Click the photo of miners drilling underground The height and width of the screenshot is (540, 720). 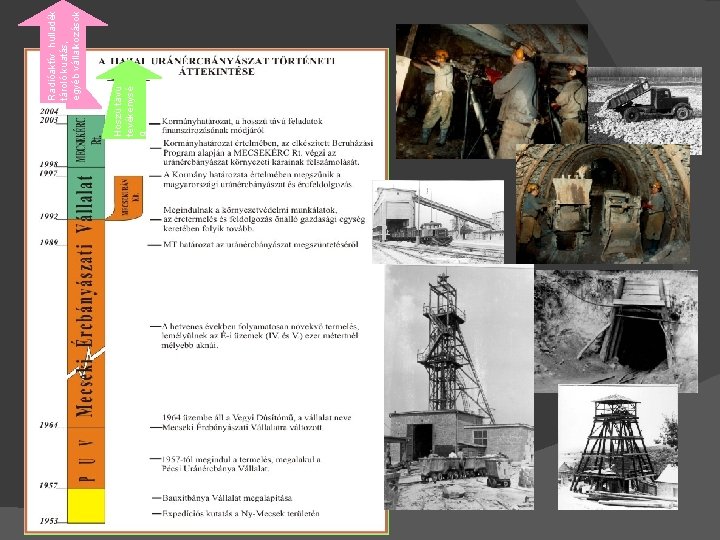(492, 91)
